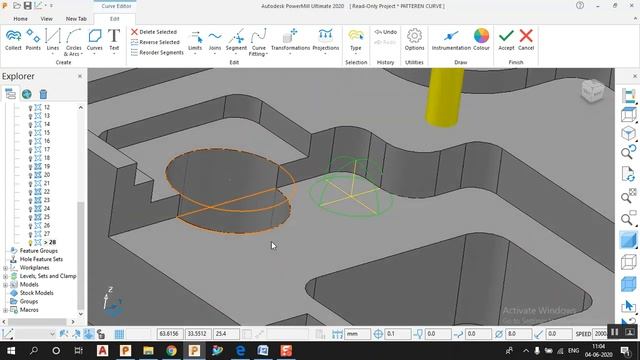Open Windows Start menu
This screenshot has width=640, height=360.
pyautogui.click(x=11, y=351)
